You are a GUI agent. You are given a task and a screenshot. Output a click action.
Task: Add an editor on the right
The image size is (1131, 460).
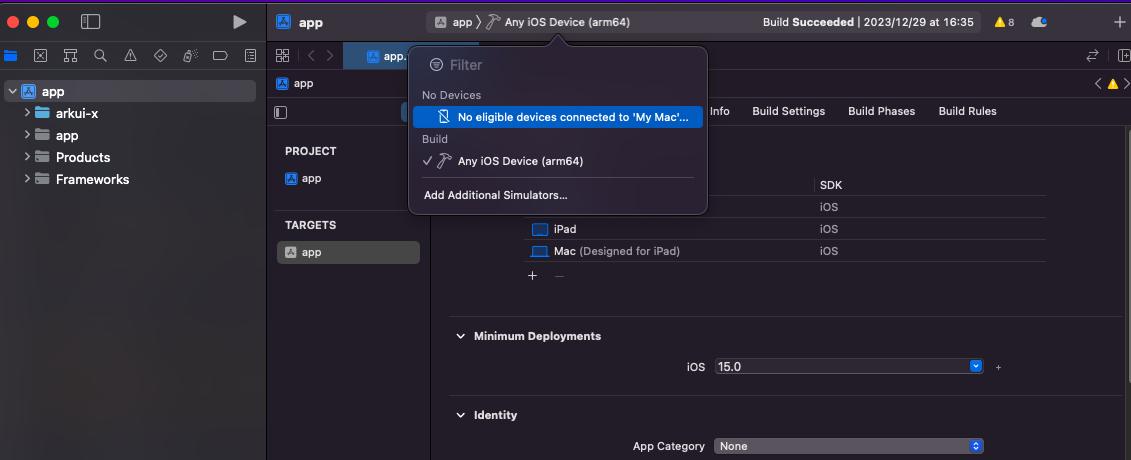coord(1124,56)
